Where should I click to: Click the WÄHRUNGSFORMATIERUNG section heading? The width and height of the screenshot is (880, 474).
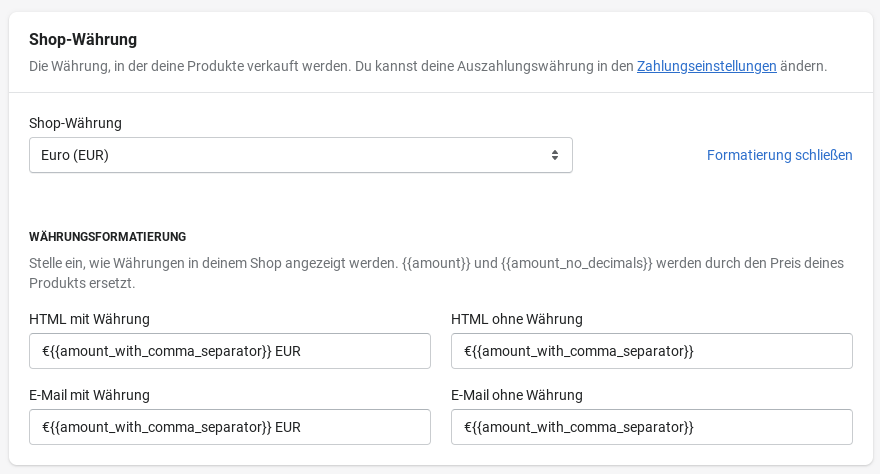point(108,237)
